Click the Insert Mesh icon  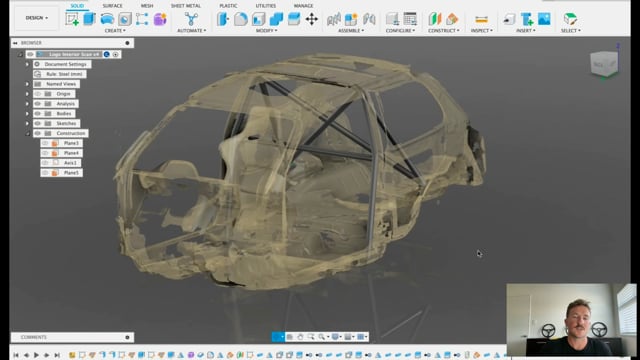[x=527, y=19]
